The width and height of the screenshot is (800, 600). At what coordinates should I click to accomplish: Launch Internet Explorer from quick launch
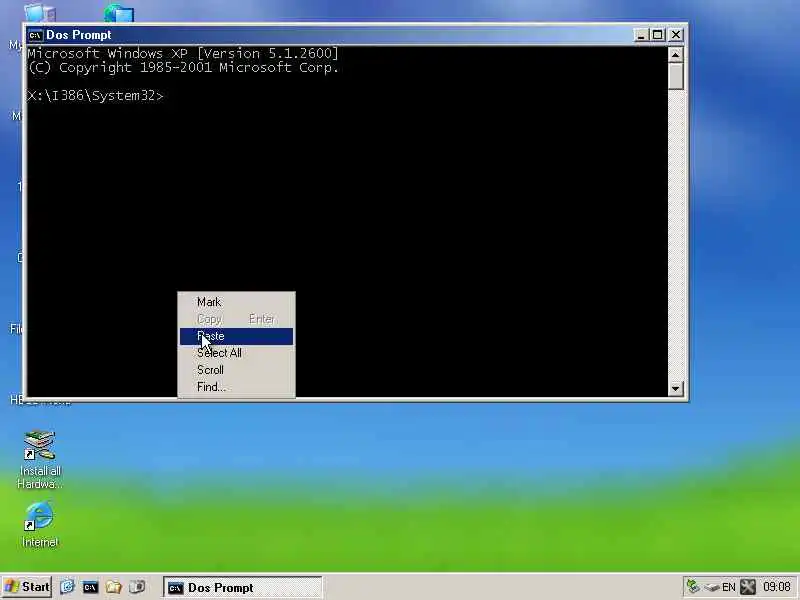67,587
